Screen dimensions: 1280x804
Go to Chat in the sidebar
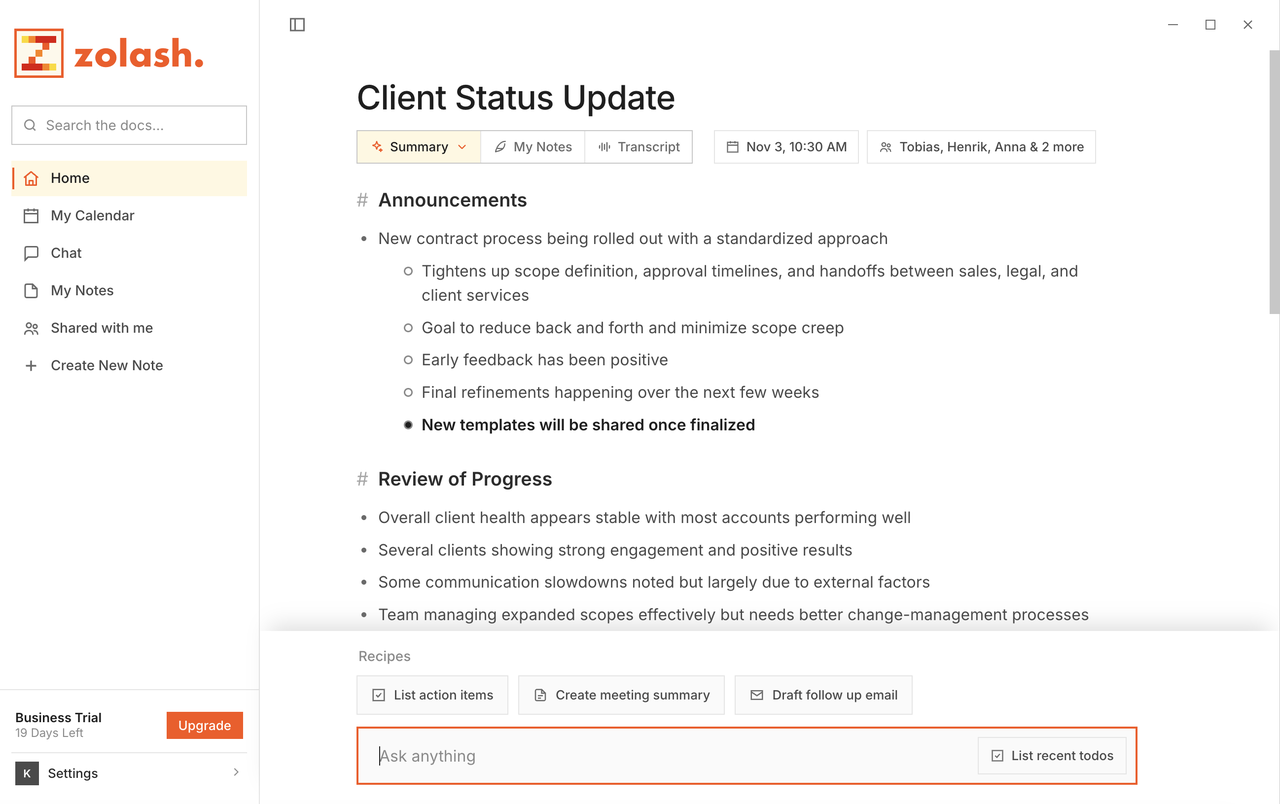click(129, 254)
